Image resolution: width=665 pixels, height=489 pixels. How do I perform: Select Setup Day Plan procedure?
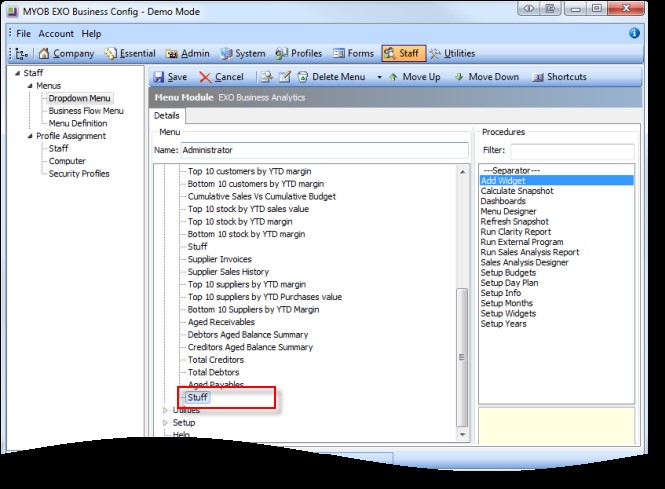[509, 283]
